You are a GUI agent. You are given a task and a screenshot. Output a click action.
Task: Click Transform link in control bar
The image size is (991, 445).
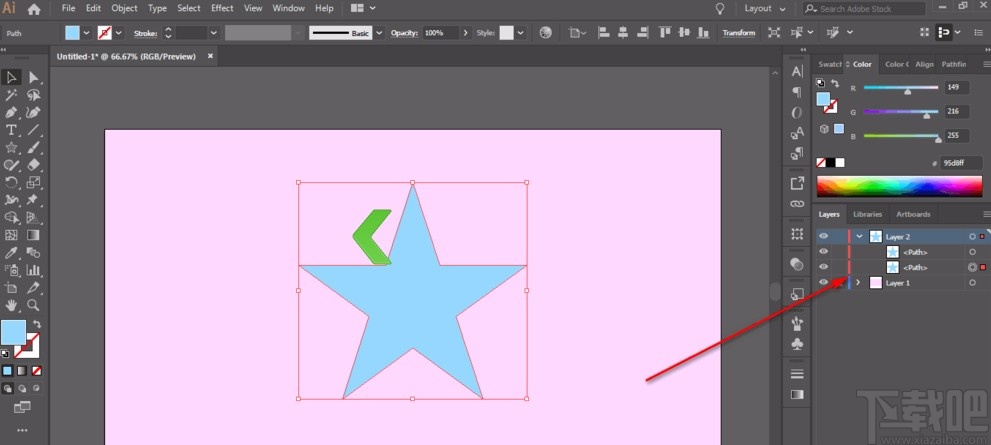[x=739, y=33]
